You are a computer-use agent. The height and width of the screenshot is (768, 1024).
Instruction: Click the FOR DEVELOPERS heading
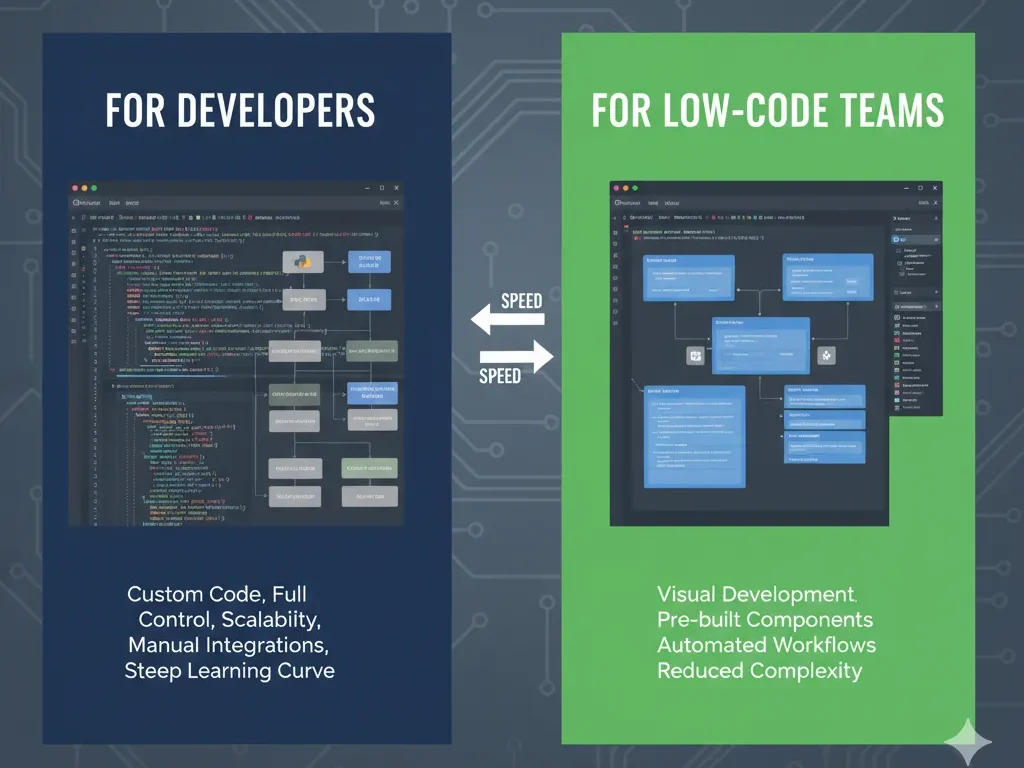tap(240, 111)
